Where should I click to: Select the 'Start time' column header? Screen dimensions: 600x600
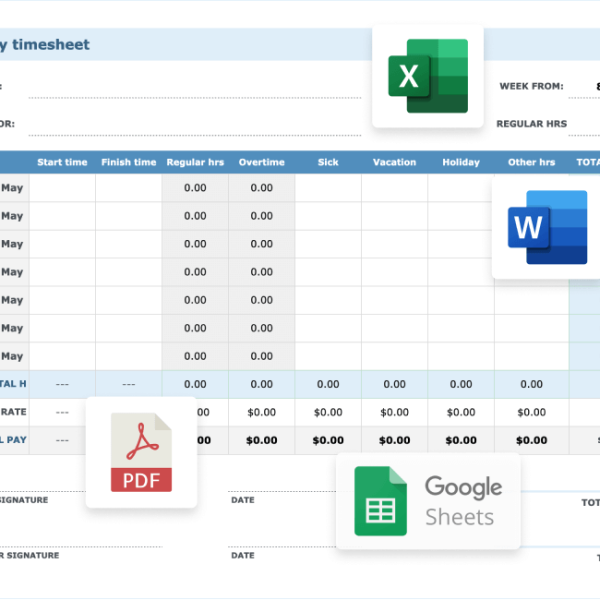[62, 162]
